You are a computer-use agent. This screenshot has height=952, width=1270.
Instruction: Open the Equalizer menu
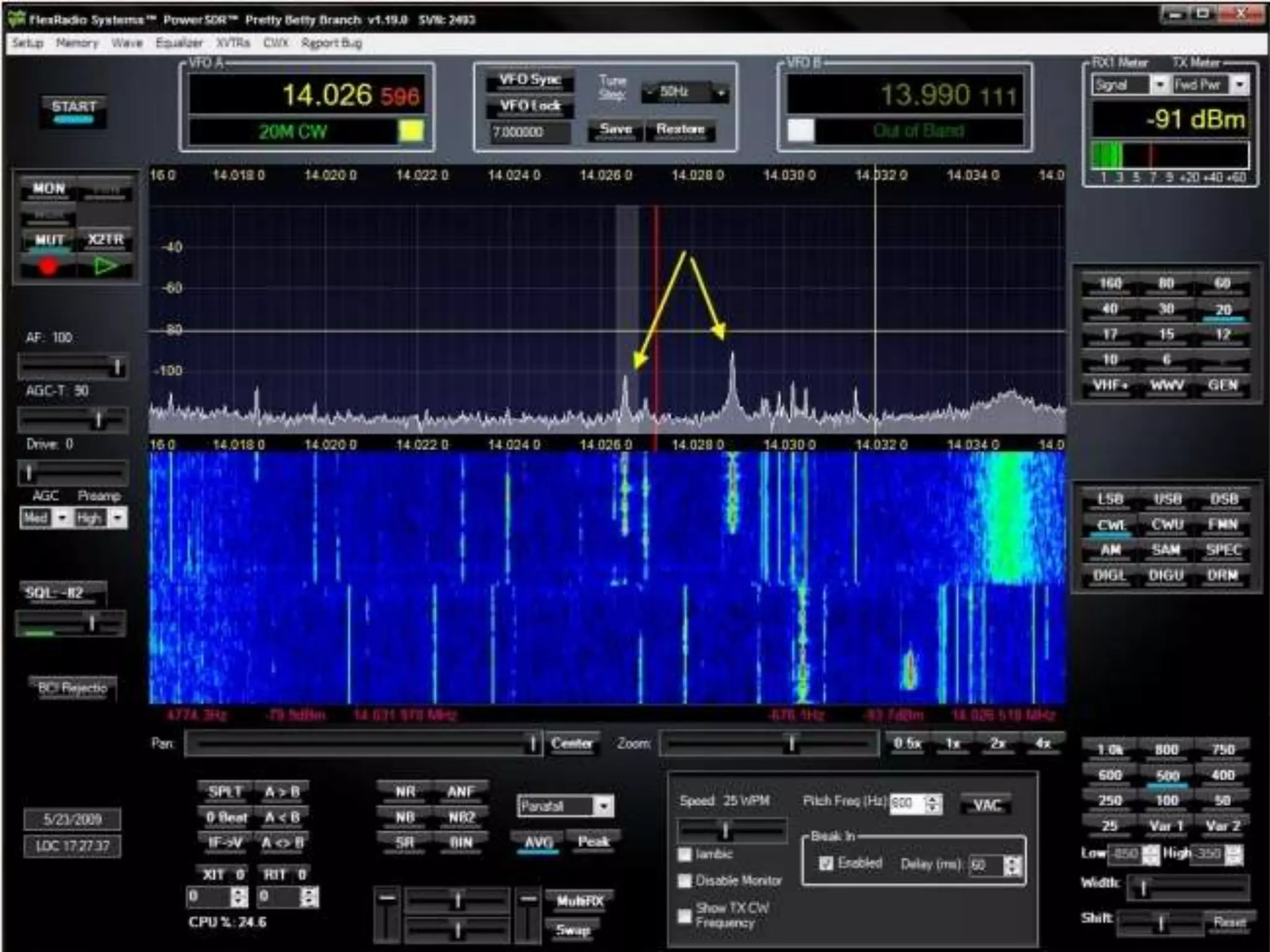pyautogui.click(x=179, y=43)
